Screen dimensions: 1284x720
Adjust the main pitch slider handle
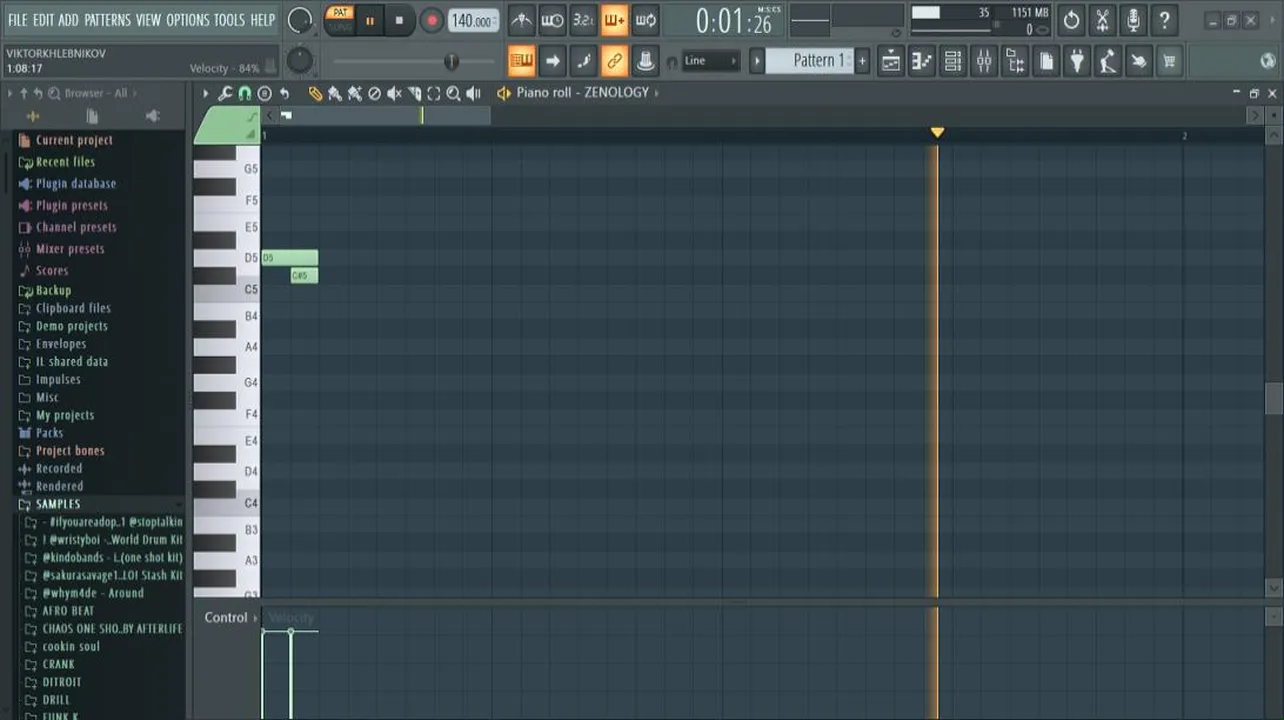click(451, 62)
